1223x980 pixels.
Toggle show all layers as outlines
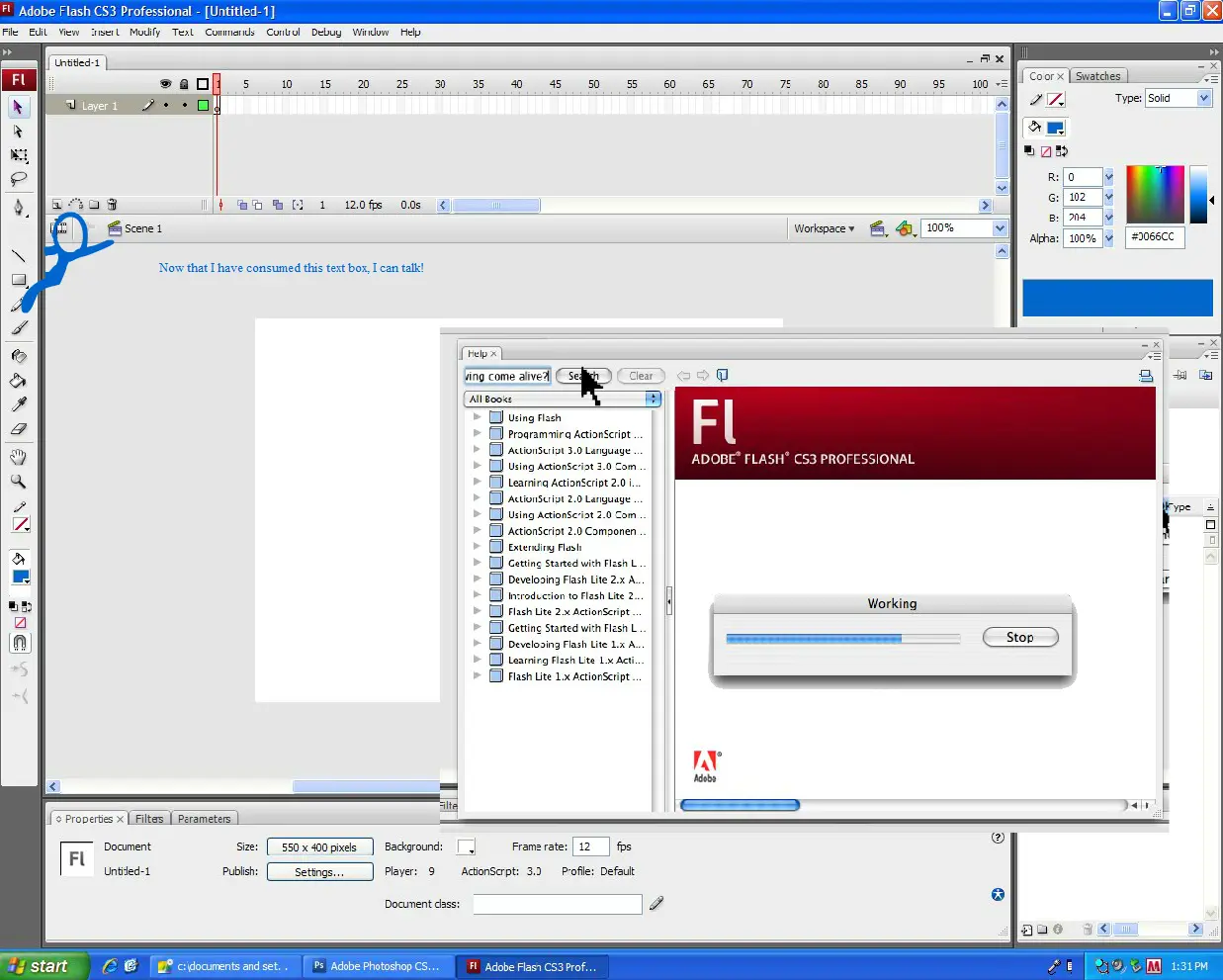(203, 84)
